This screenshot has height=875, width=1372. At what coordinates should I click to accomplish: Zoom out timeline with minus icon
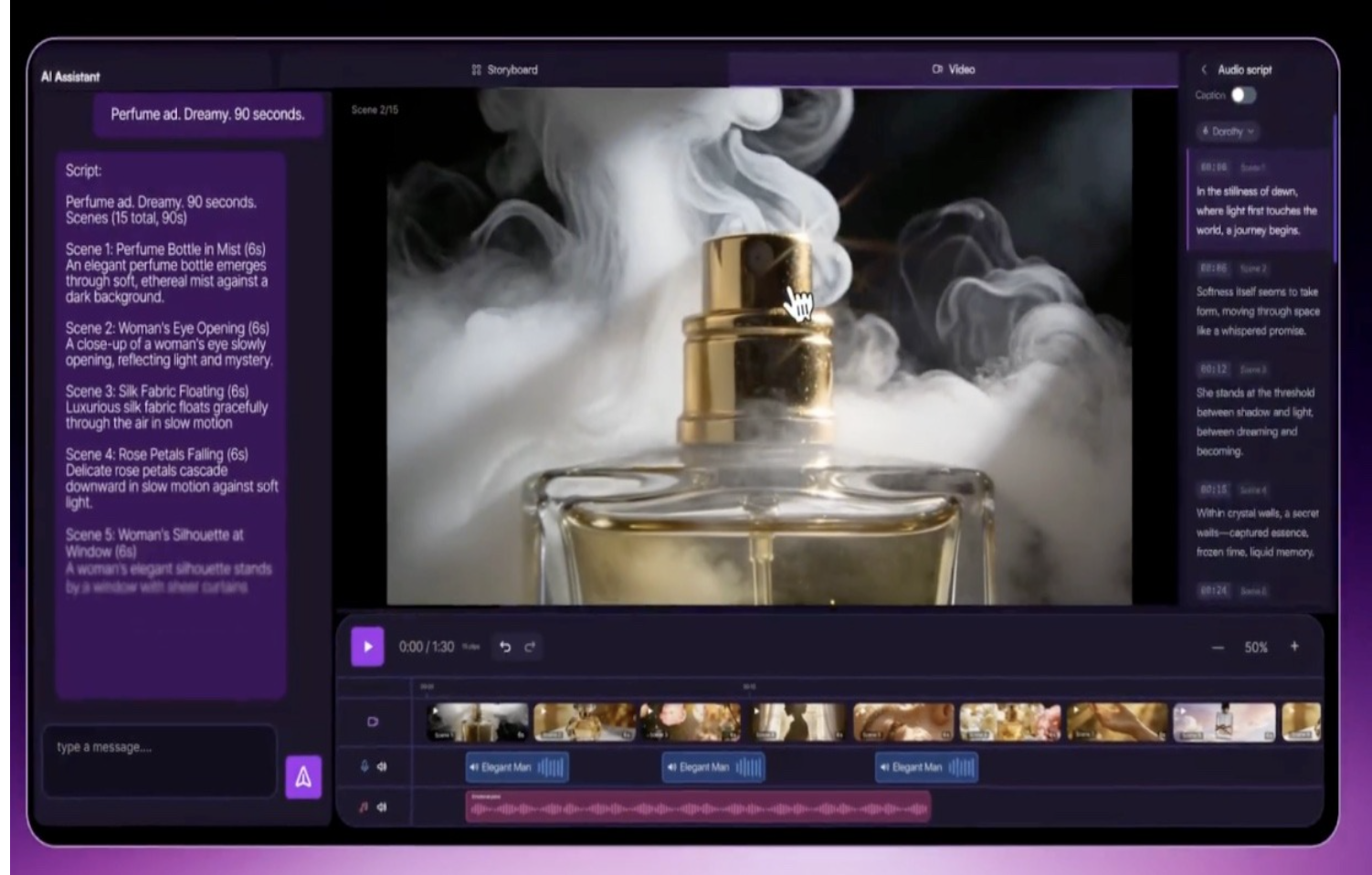(1218, 648)
